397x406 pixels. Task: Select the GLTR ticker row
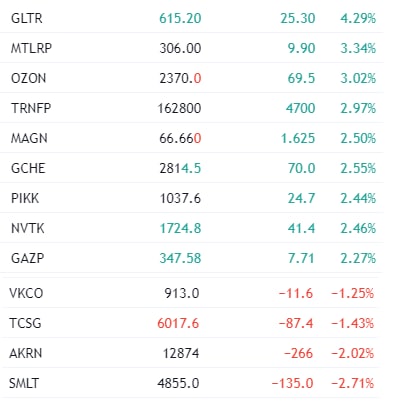[192, 18]
